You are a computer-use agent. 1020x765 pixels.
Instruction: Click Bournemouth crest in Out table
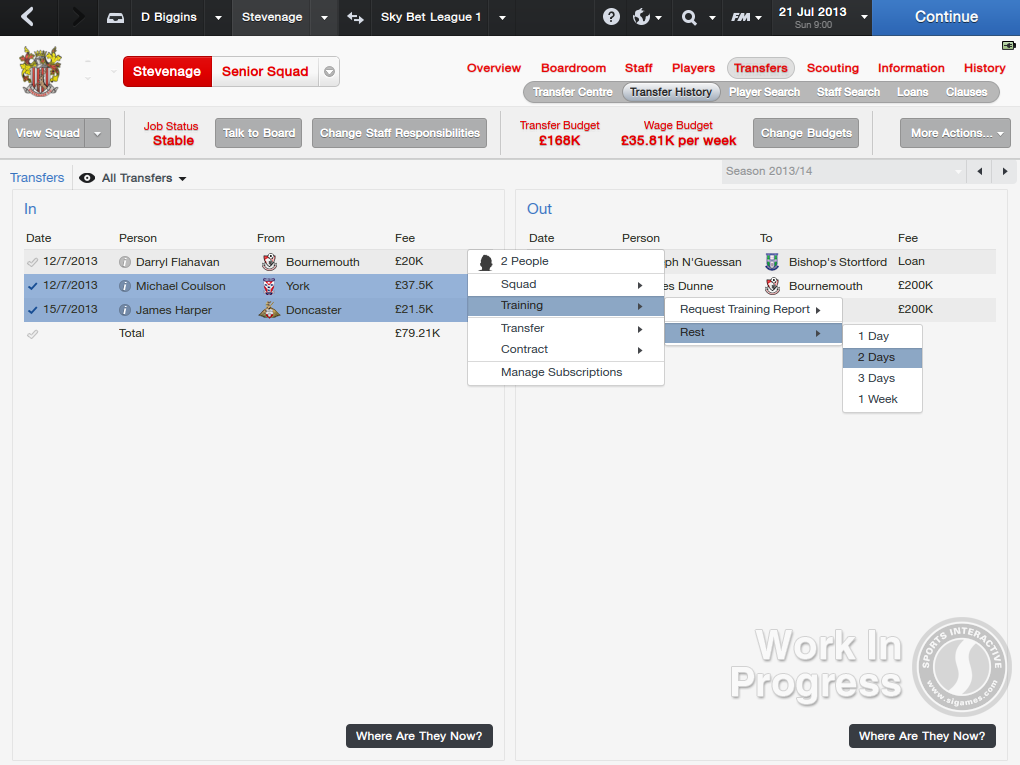coord(772,286)
